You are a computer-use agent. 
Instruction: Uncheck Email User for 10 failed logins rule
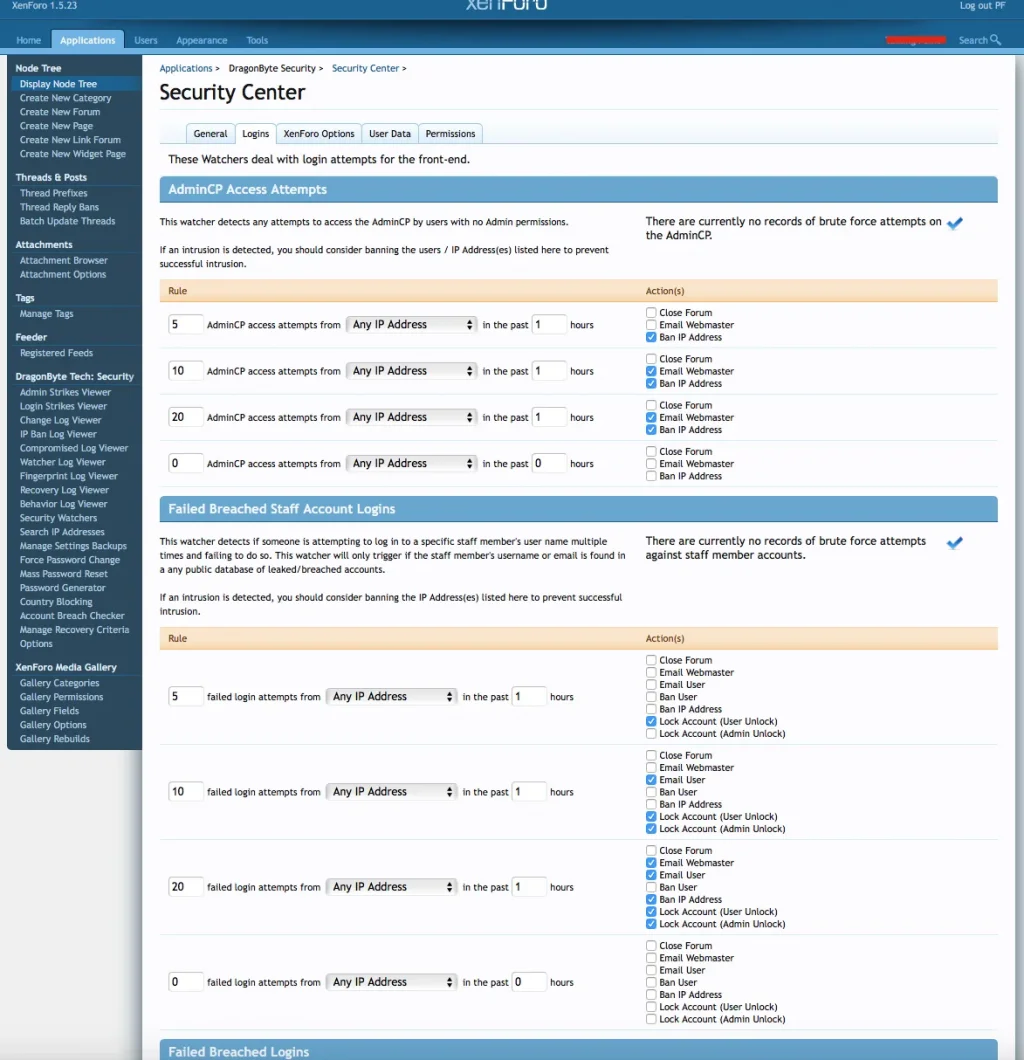click(x=651, y=779)
